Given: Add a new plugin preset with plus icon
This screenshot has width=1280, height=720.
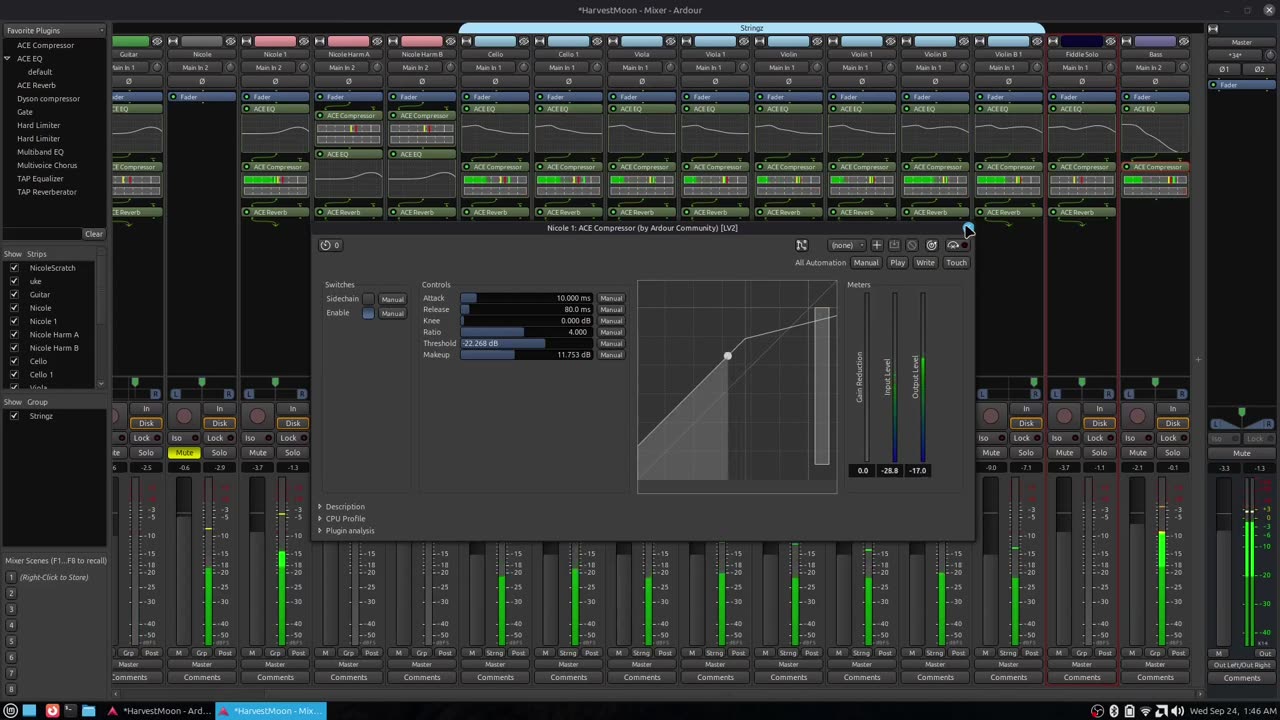Looking at the screenshot, I should pos(877,245).
